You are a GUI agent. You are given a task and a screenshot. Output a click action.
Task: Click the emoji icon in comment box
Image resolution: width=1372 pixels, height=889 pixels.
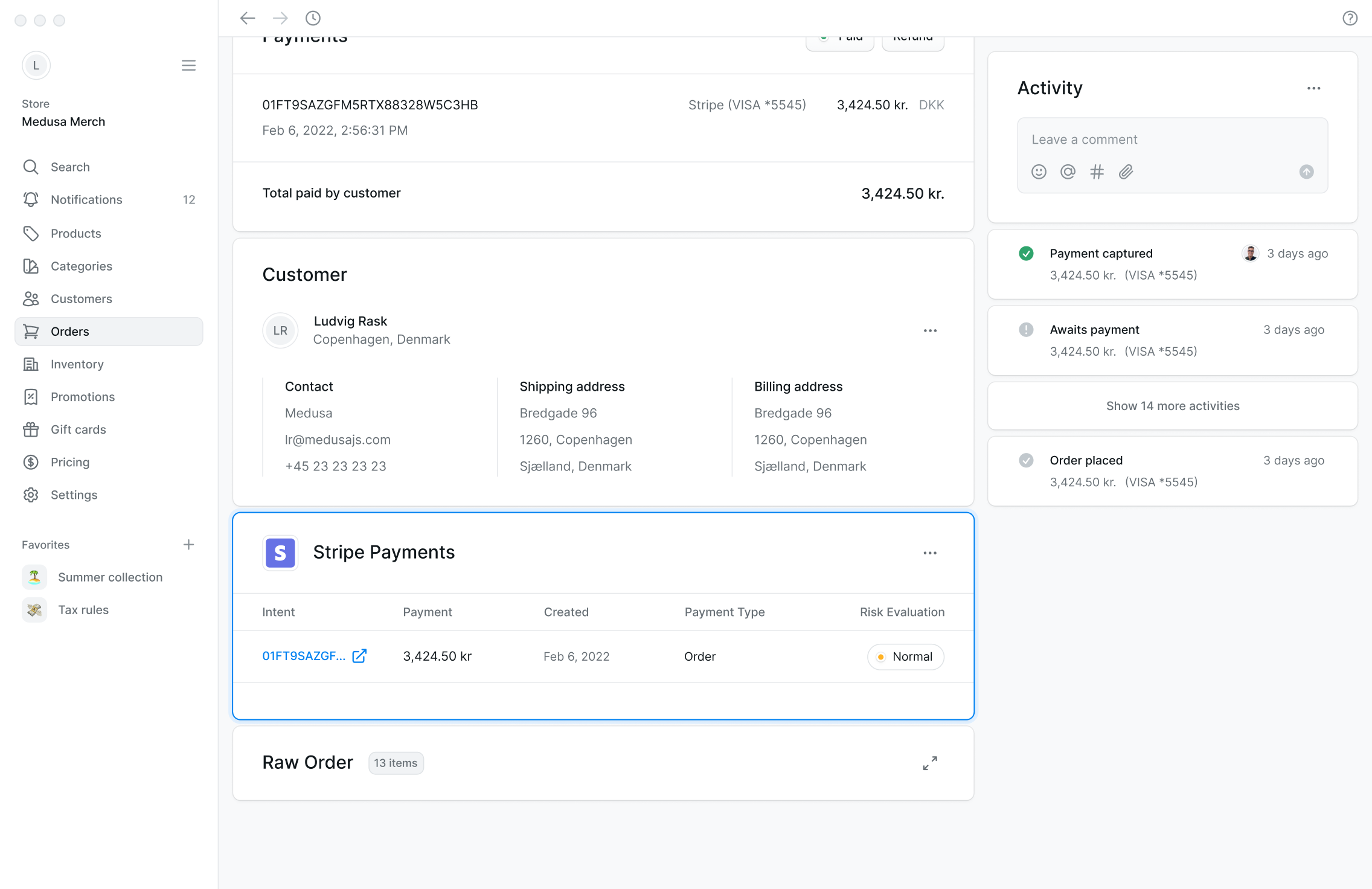tap(1039, 172)
